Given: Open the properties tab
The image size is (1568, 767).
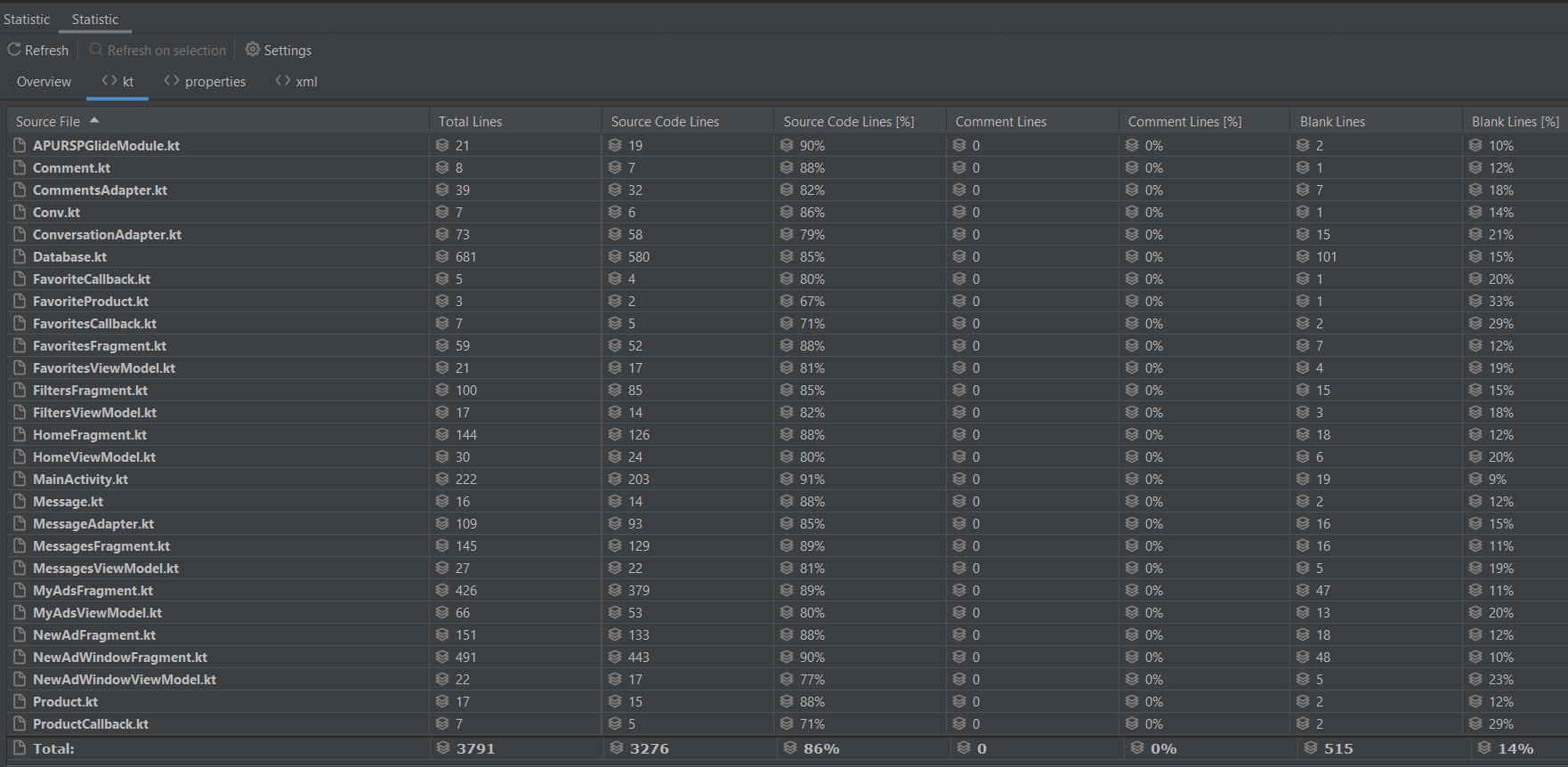Looking at the screenshot, I should (205, 82).
